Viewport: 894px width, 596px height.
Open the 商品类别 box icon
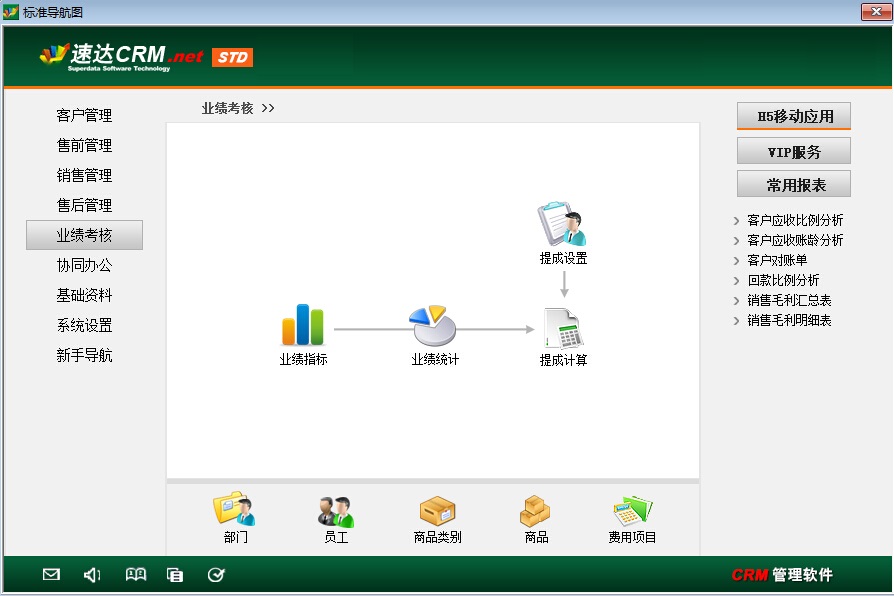coord(437,510)
